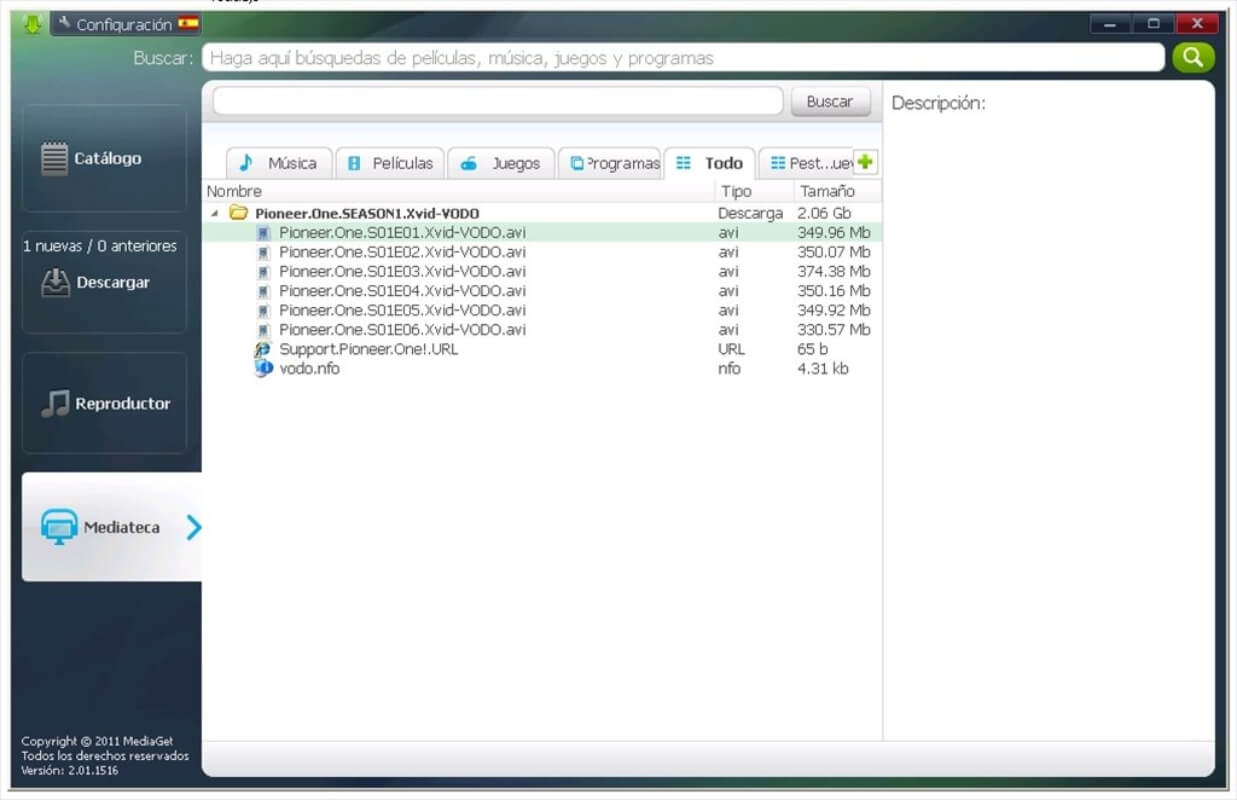1237x800 pixels.
Task: Click the top search field for movies and music
Action: (x=683, y=58)
